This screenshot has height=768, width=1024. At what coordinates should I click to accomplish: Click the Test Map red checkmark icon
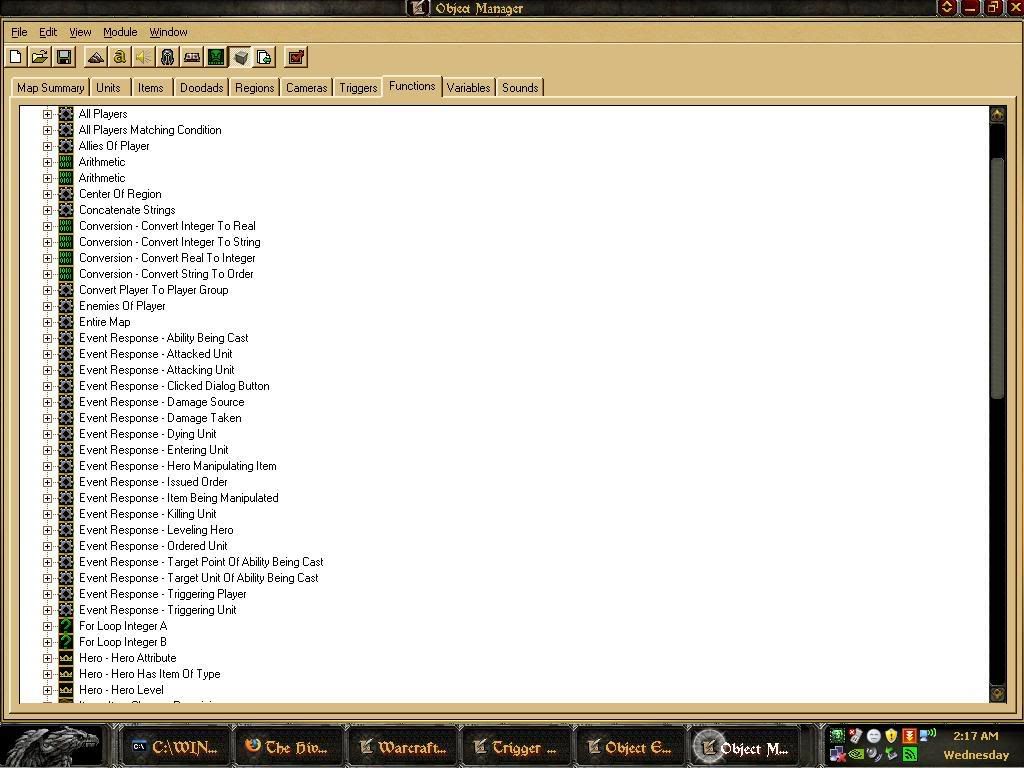click(x=296, y=57)
